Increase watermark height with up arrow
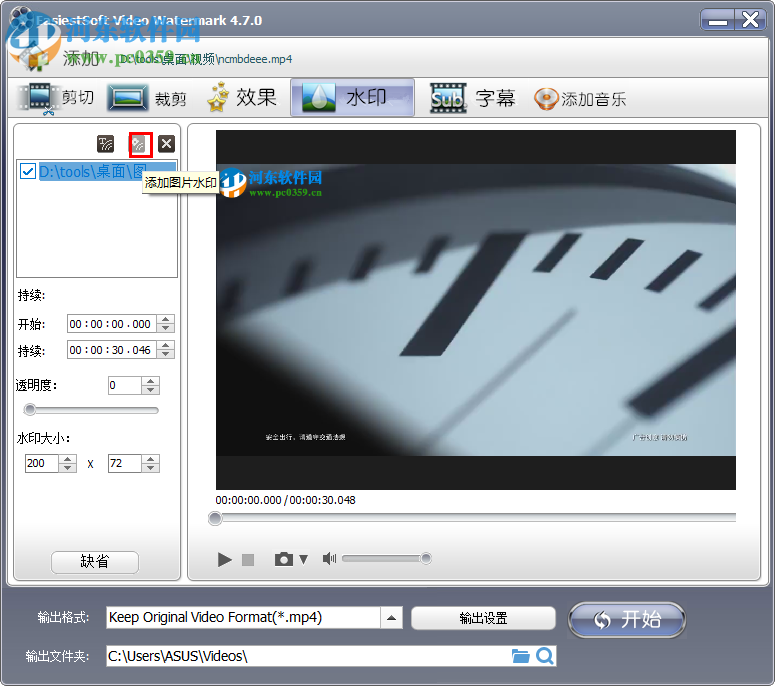Screen dimensions: 775x686 (x=150, y=459)
